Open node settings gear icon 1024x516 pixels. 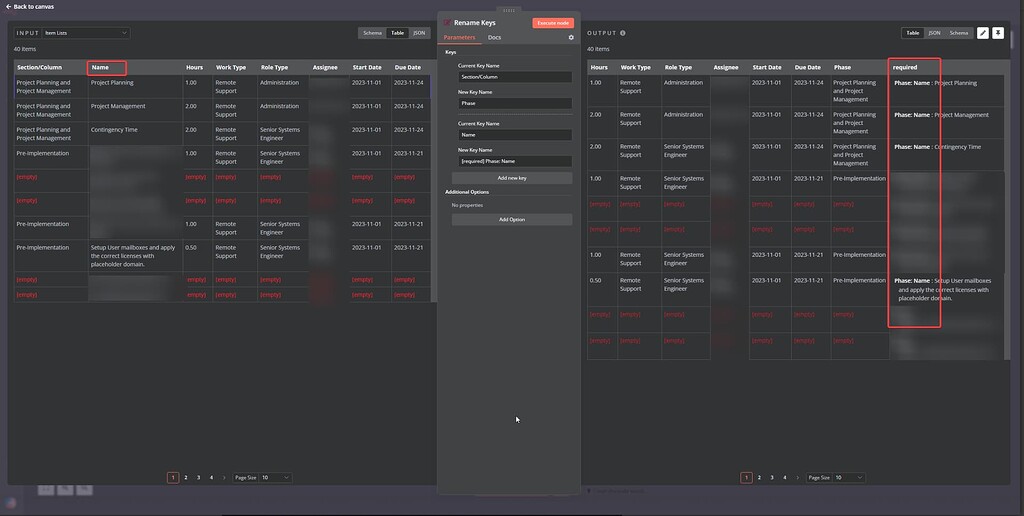(x=571, y=37)
